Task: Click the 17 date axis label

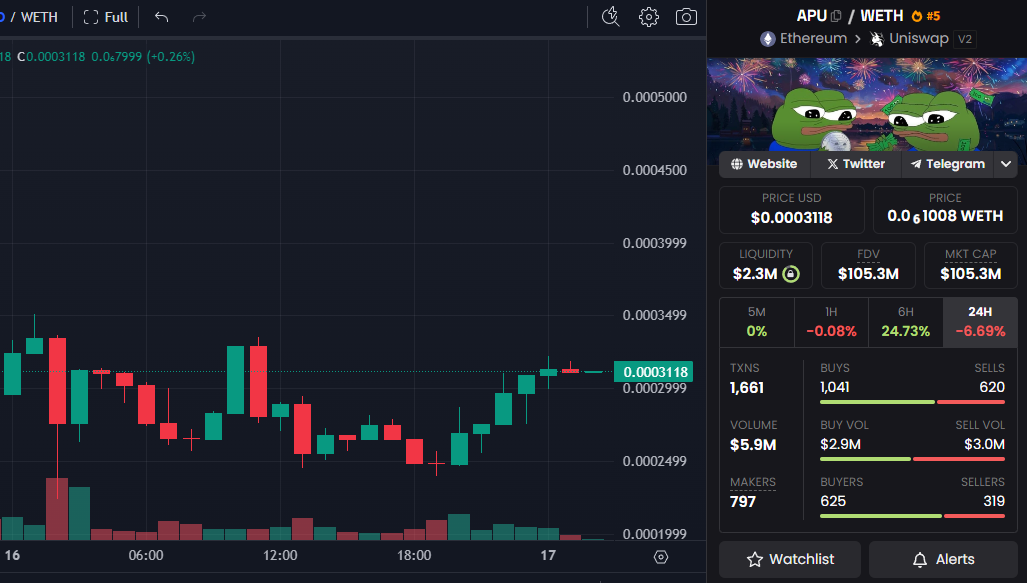Action: point(548,555)
